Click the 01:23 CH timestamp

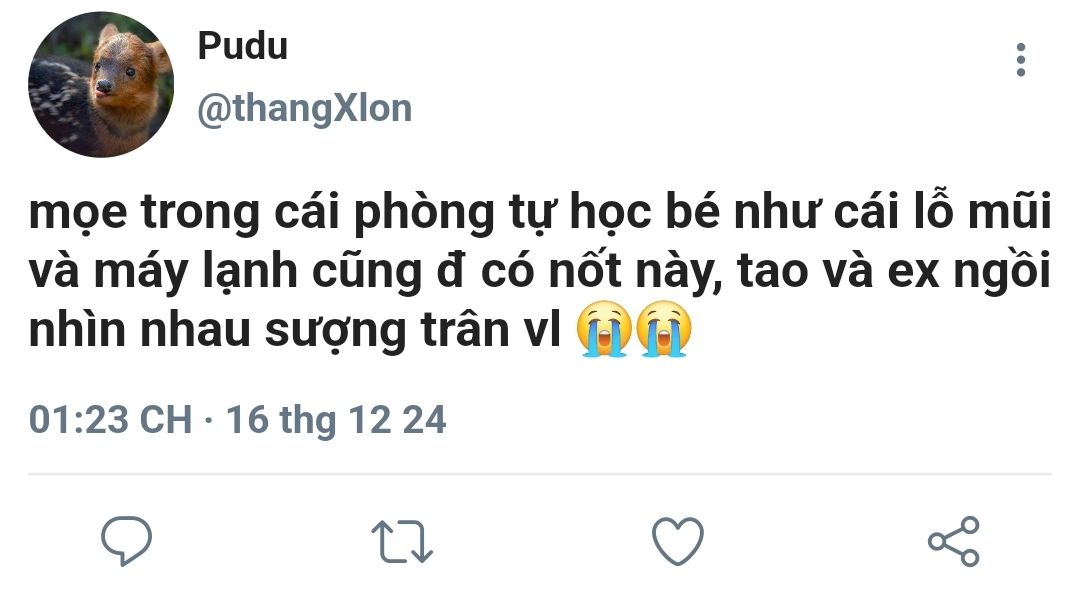110,419
